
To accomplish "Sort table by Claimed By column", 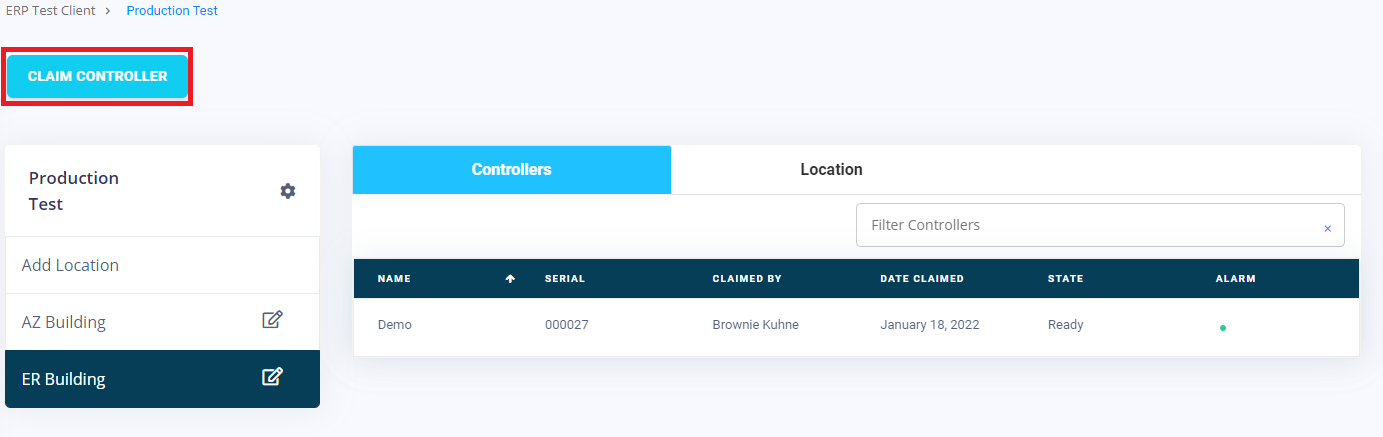I will (746, 279).
